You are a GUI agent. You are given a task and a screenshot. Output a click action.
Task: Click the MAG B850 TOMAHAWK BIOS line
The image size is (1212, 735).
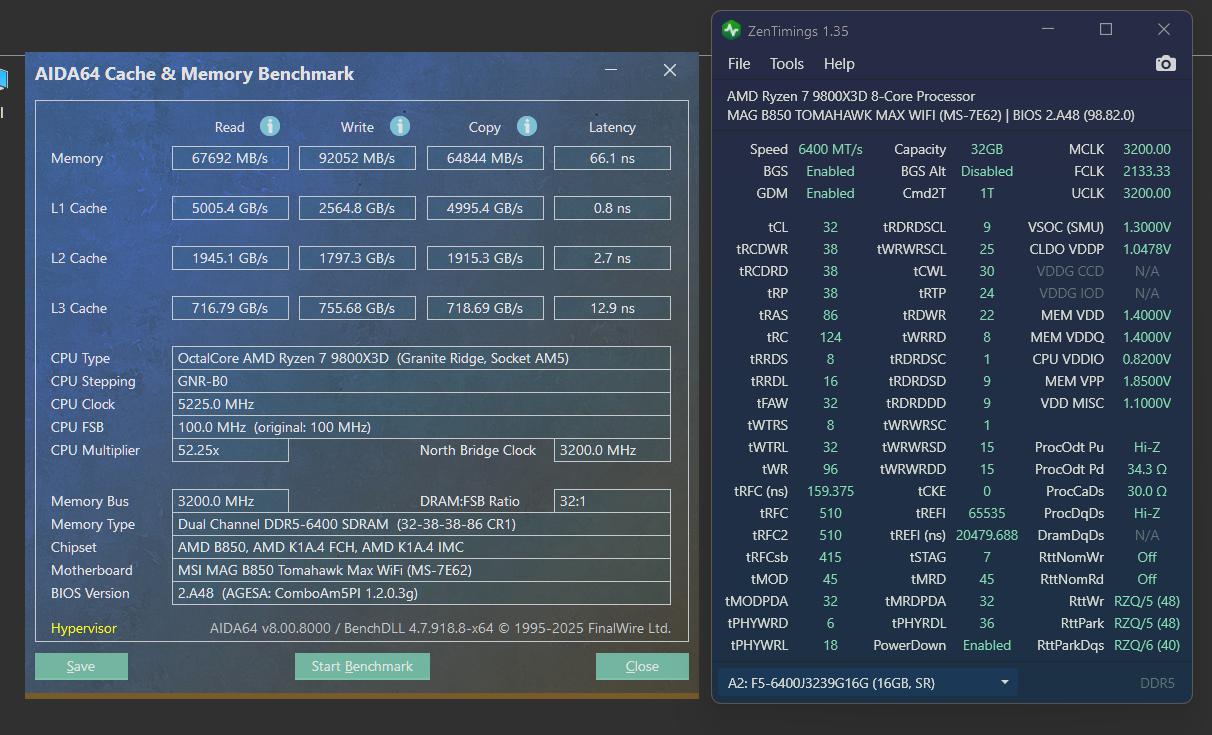point(931,115)
